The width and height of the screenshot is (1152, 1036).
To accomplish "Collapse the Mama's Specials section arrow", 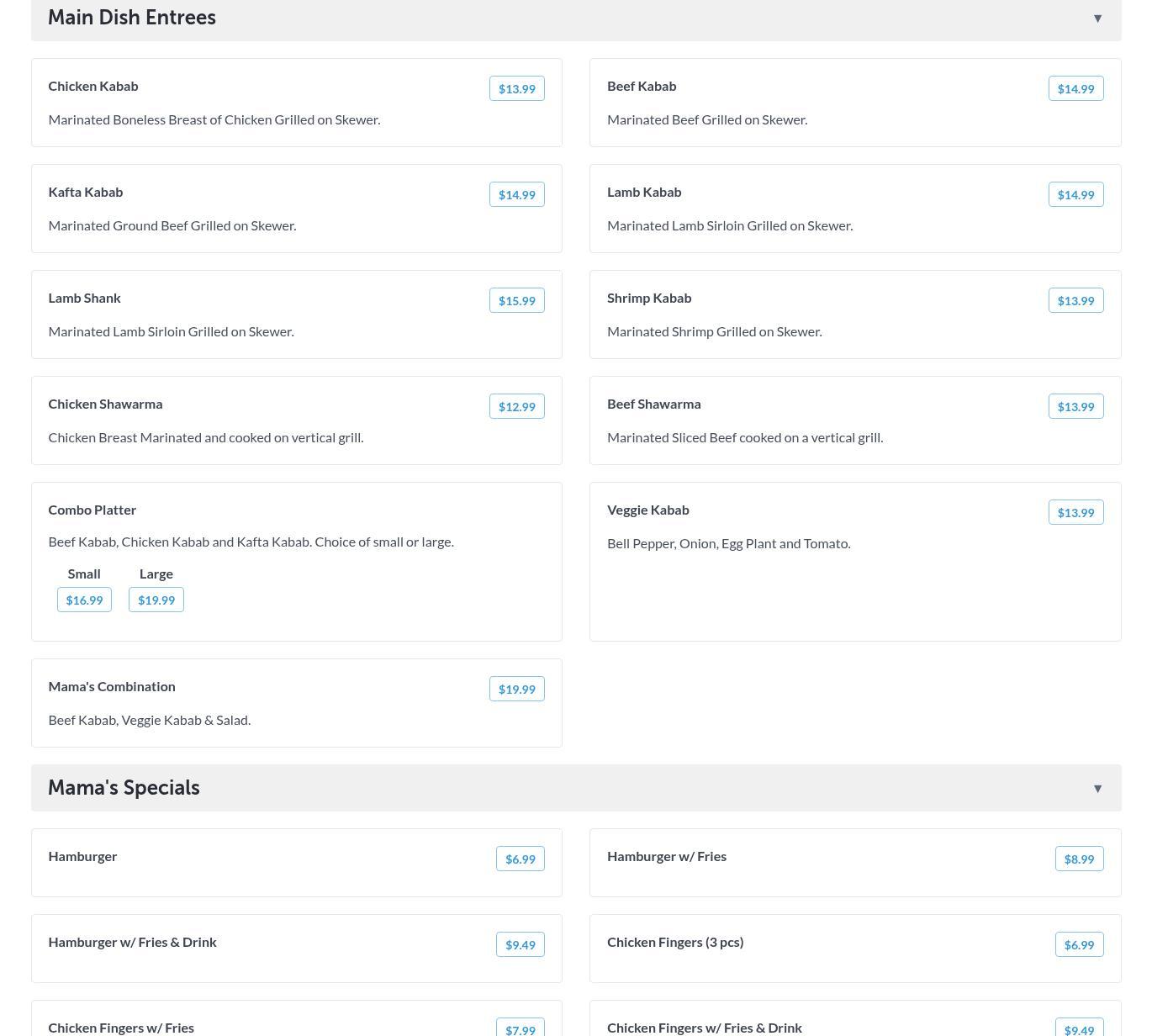I will [x=1097, y=789].
